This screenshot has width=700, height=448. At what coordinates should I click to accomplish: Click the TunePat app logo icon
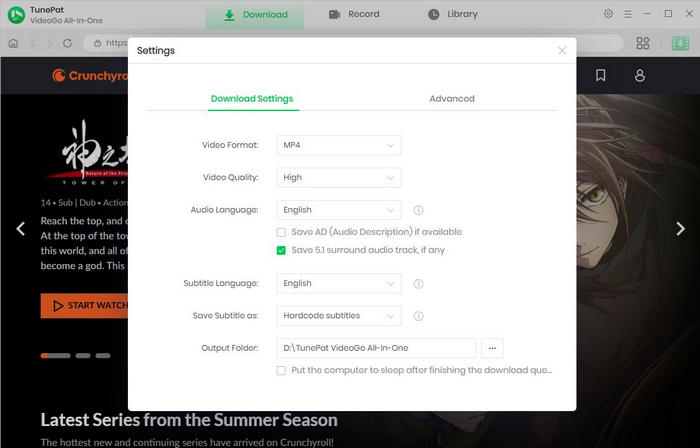click(17, 15)
